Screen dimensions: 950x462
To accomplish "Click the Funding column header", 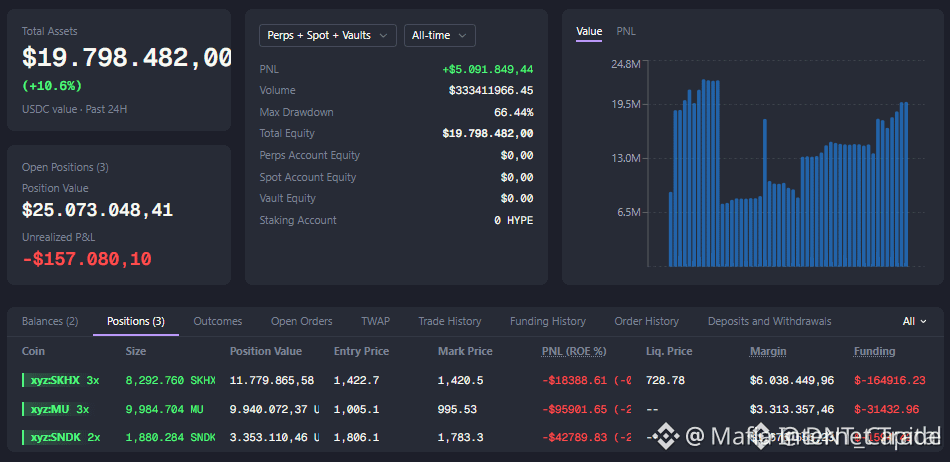I will (874, 351).
